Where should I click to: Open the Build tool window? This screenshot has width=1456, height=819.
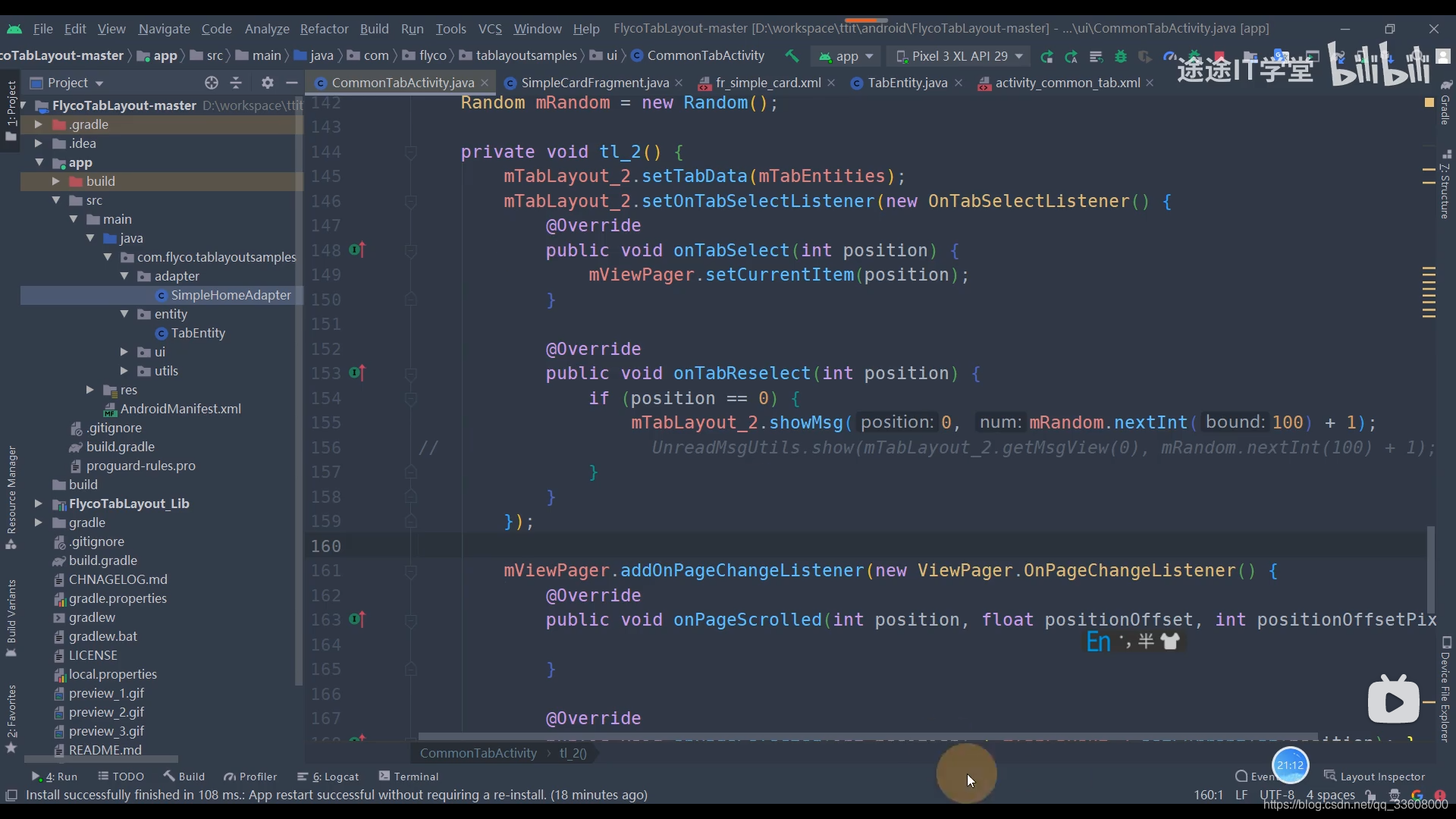(184, 777)
